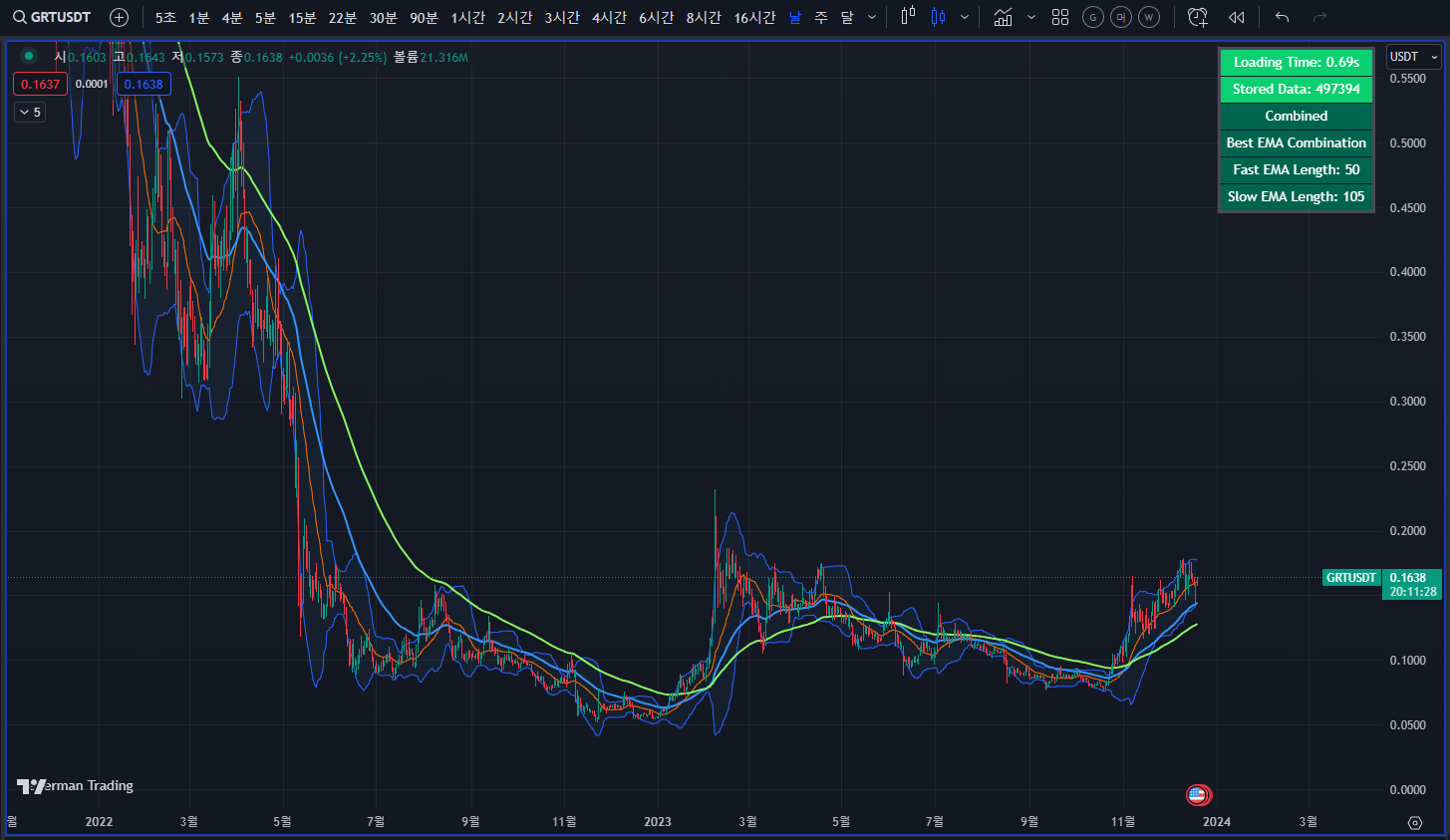Click the Slow EMA Length: 105 cell
Image resolution: width=1450 pixels, height=840 pixels.
point(1296,196)
